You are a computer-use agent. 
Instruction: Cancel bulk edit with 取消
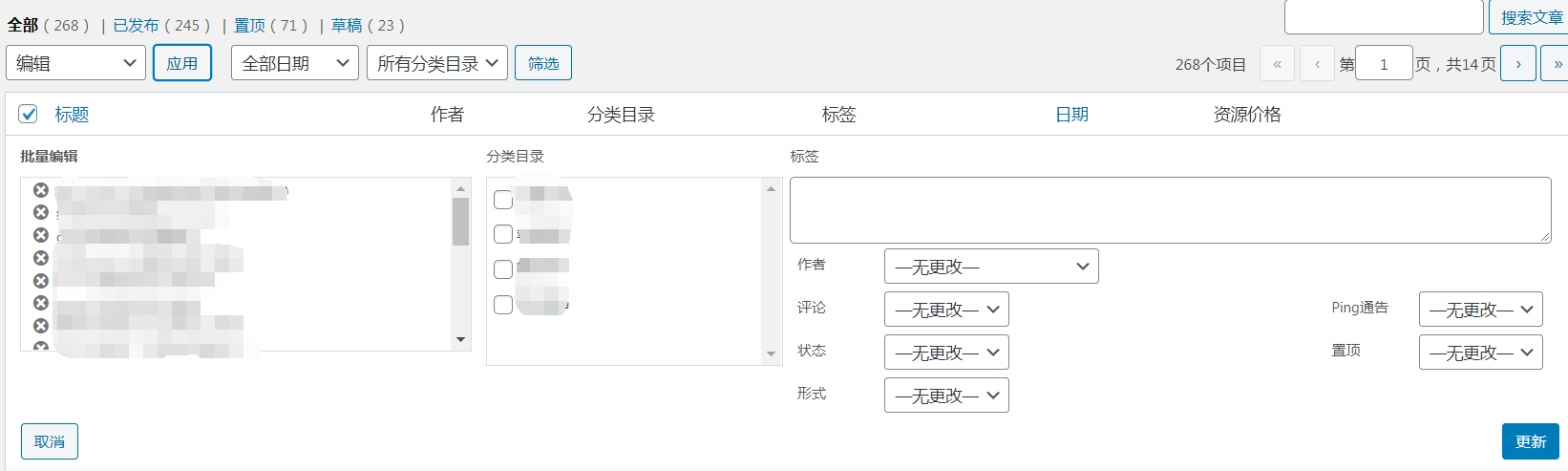tap(50, 441)
